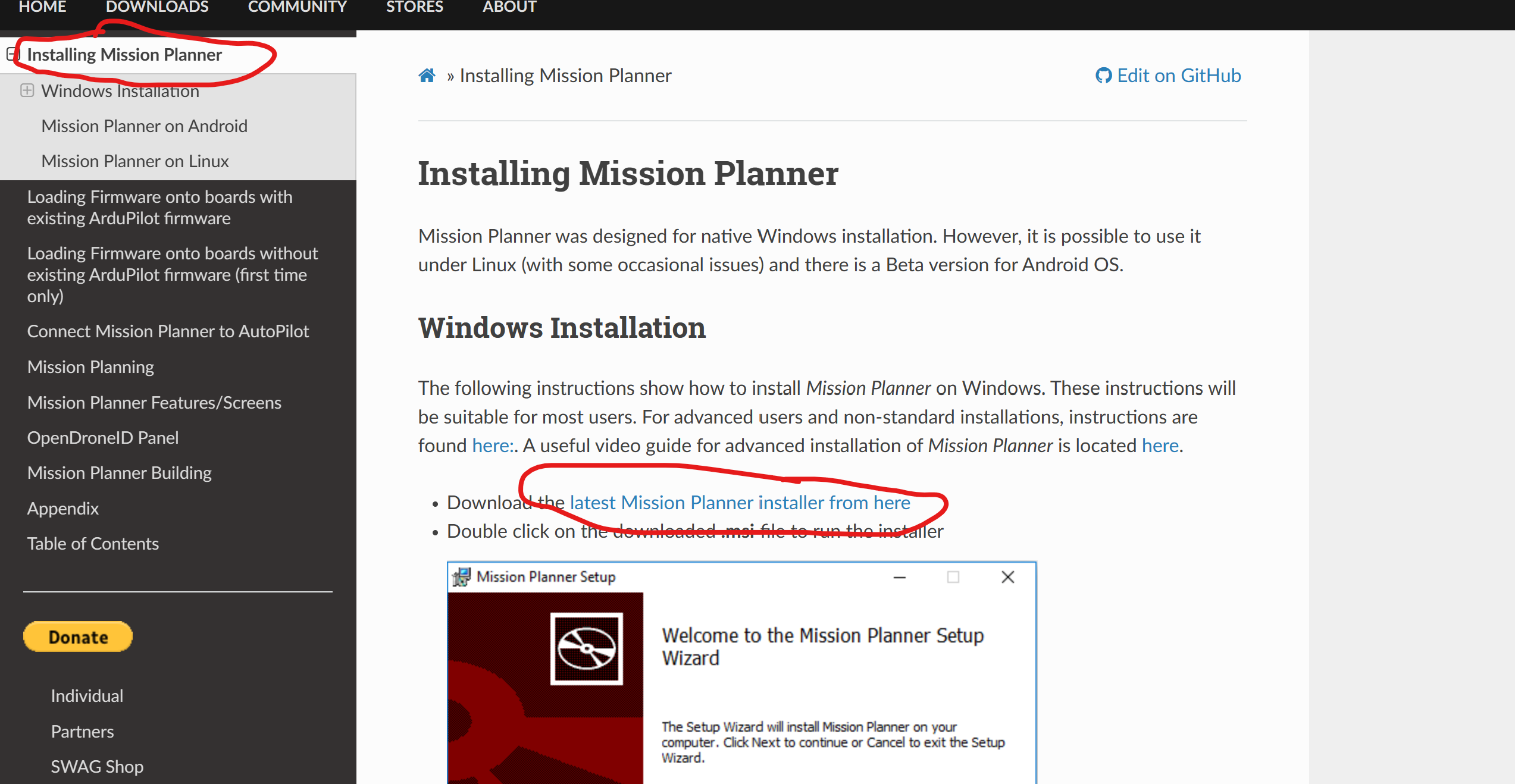Click the ArduPilot home icon
Image resolution: width=1515 pixels, height=784 pixels.
427,74
